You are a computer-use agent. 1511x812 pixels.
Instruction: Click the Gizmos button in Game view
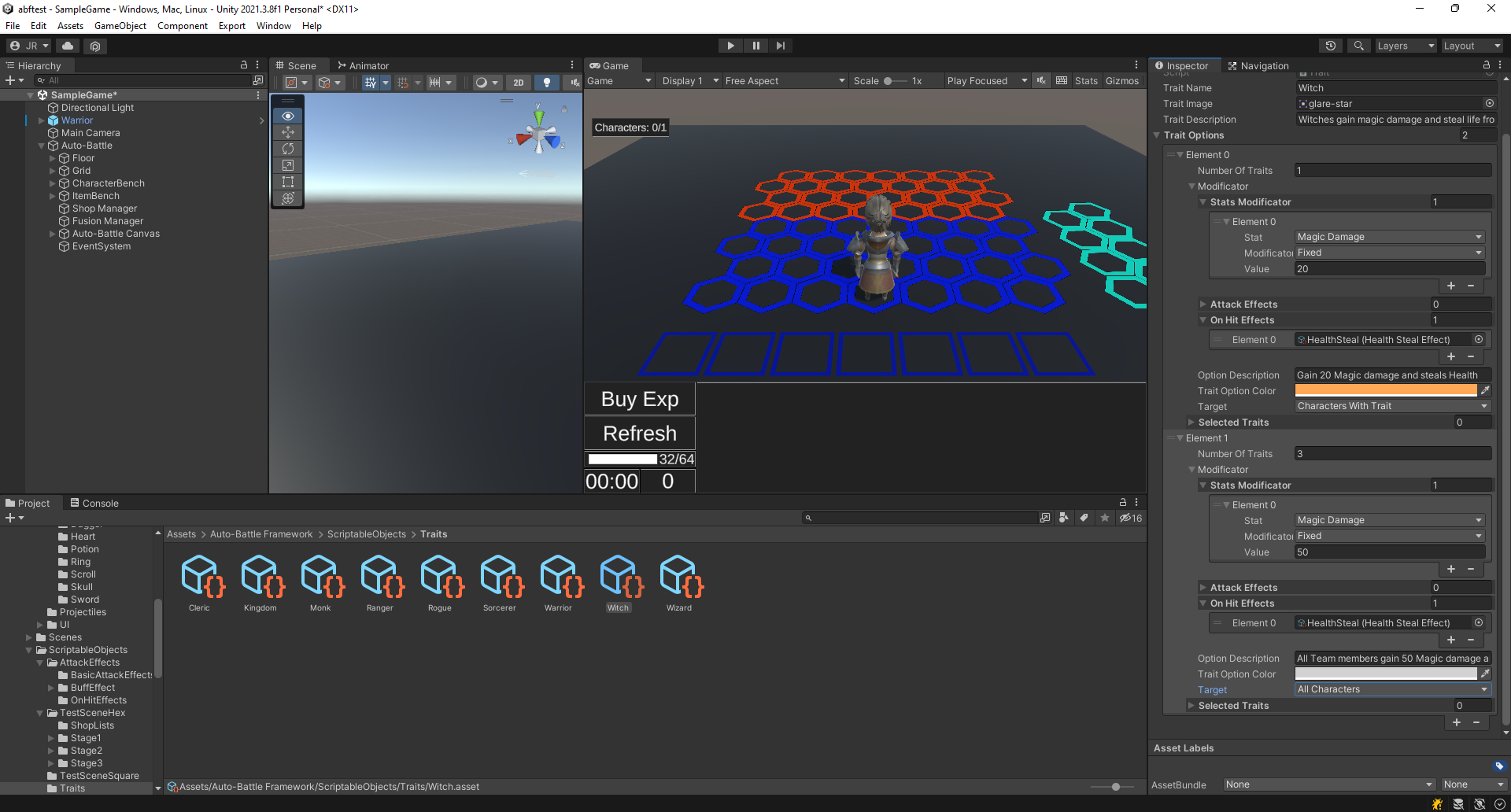click(1121, 81)
